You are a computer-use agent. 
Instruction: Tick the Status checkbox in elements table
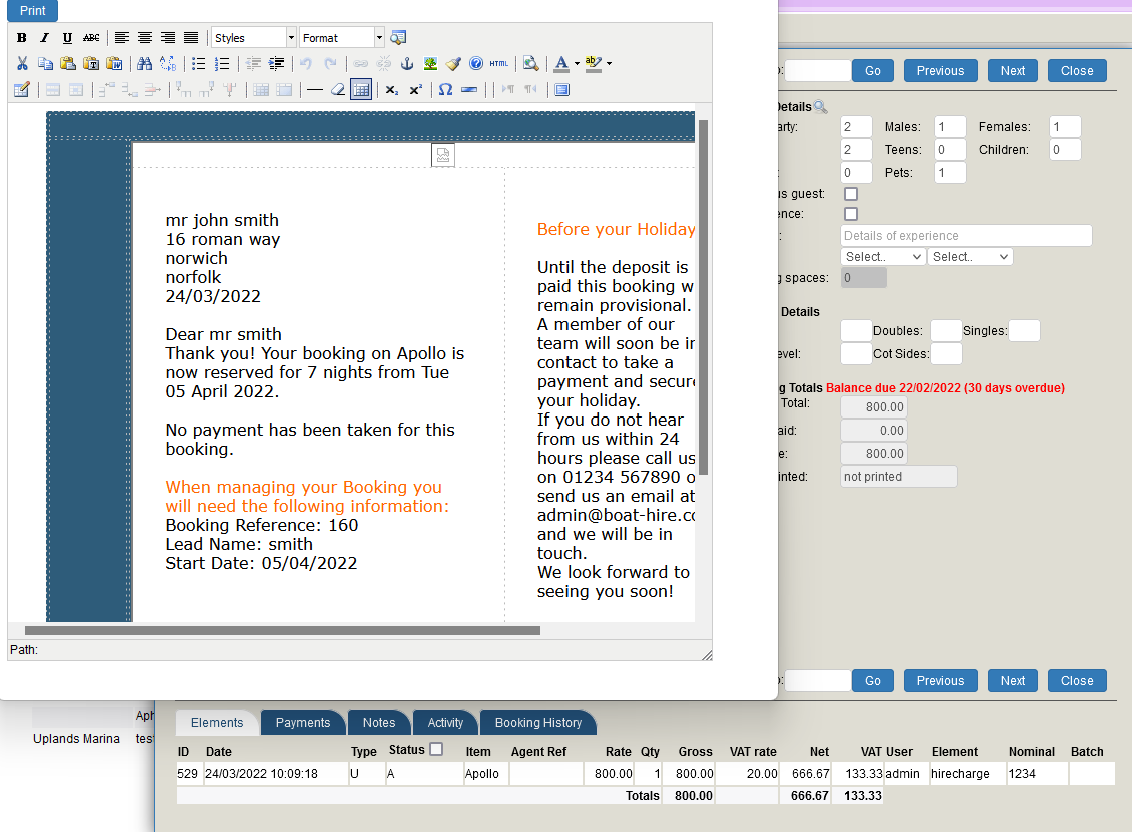[x=436, y=749]
